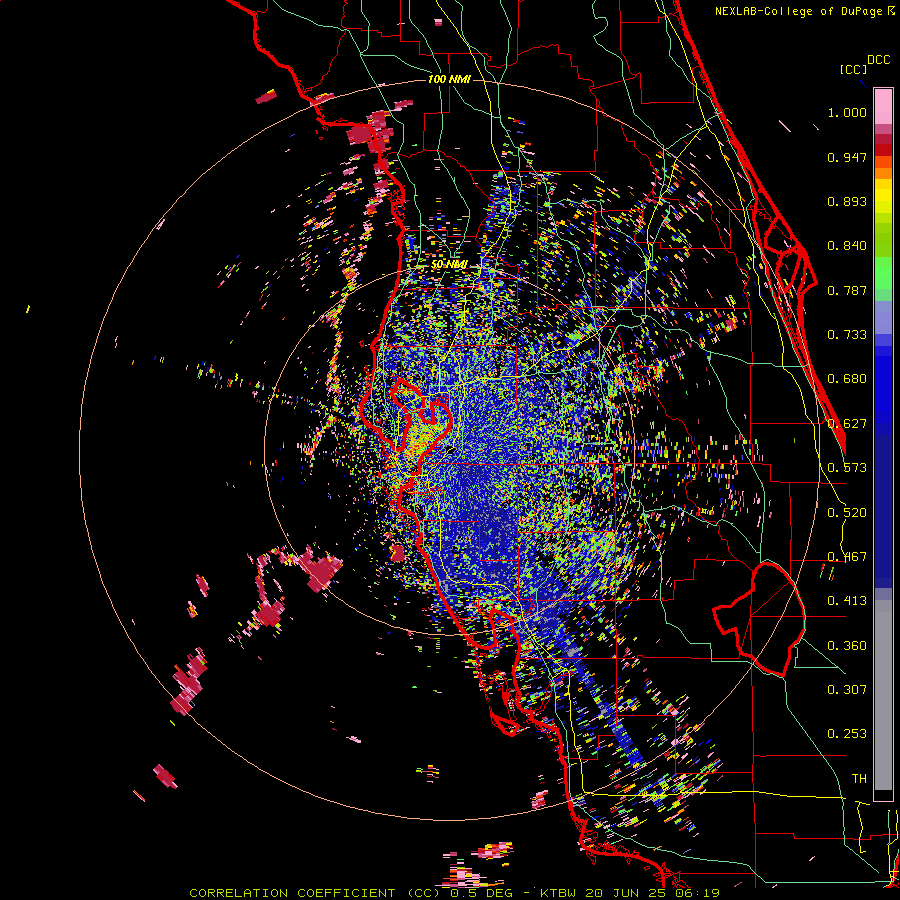Image resolution: width=900 pixels, height=900 pixels.
Task: Click the 0.573 legend value
Action: click(847, 468)
